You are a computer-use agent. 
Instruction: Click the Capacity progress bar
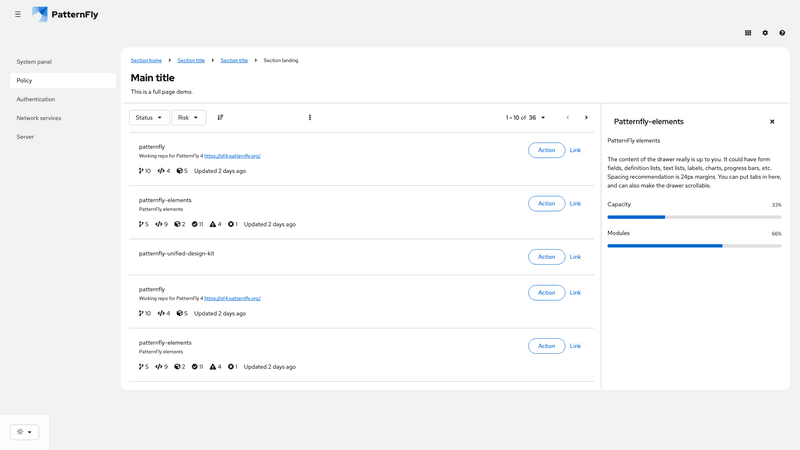(x=694, y=217)
